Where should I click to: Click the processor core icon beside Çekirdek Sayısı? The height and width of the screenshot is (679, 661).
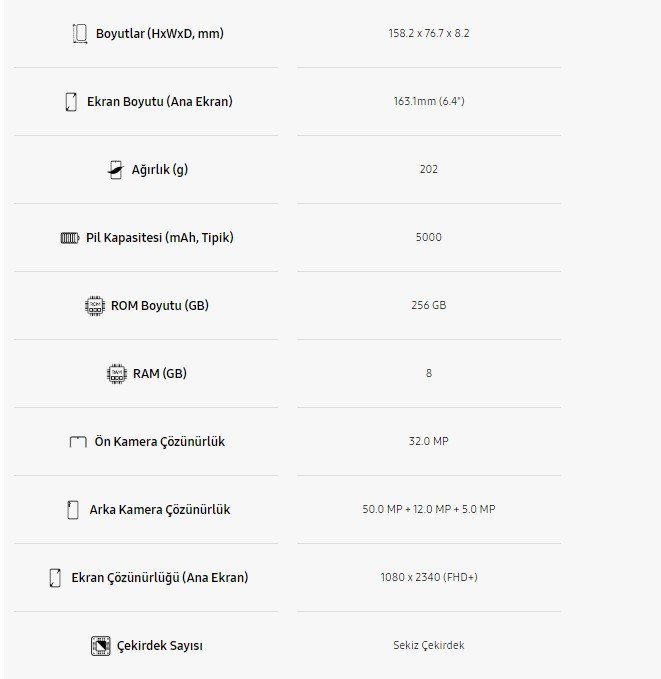click(100, 646)
